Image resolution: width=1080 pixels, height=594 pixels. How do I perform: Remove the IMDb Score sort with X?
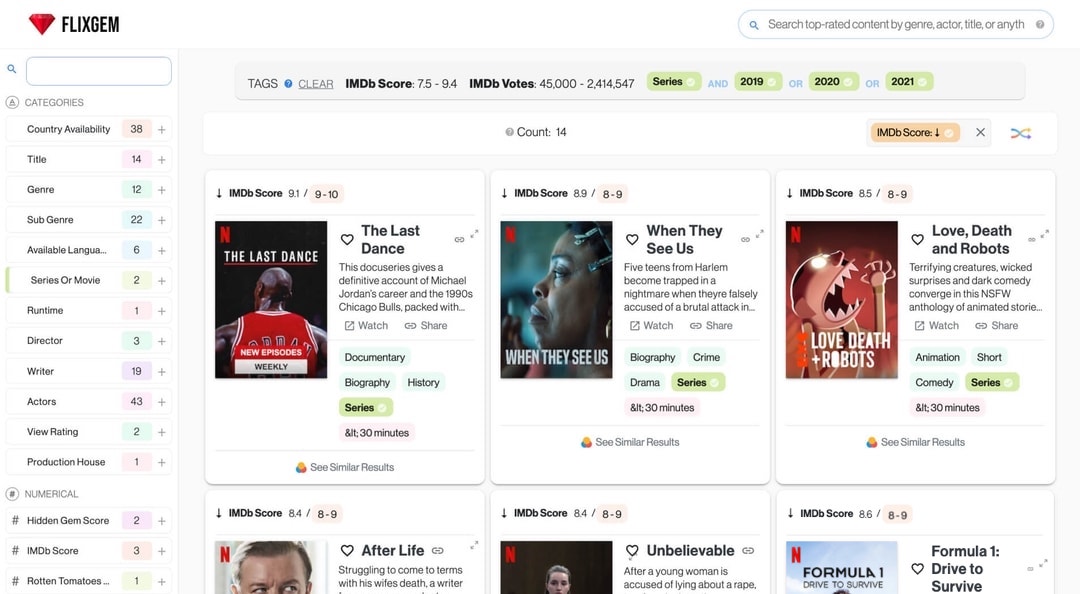(980, 132)
